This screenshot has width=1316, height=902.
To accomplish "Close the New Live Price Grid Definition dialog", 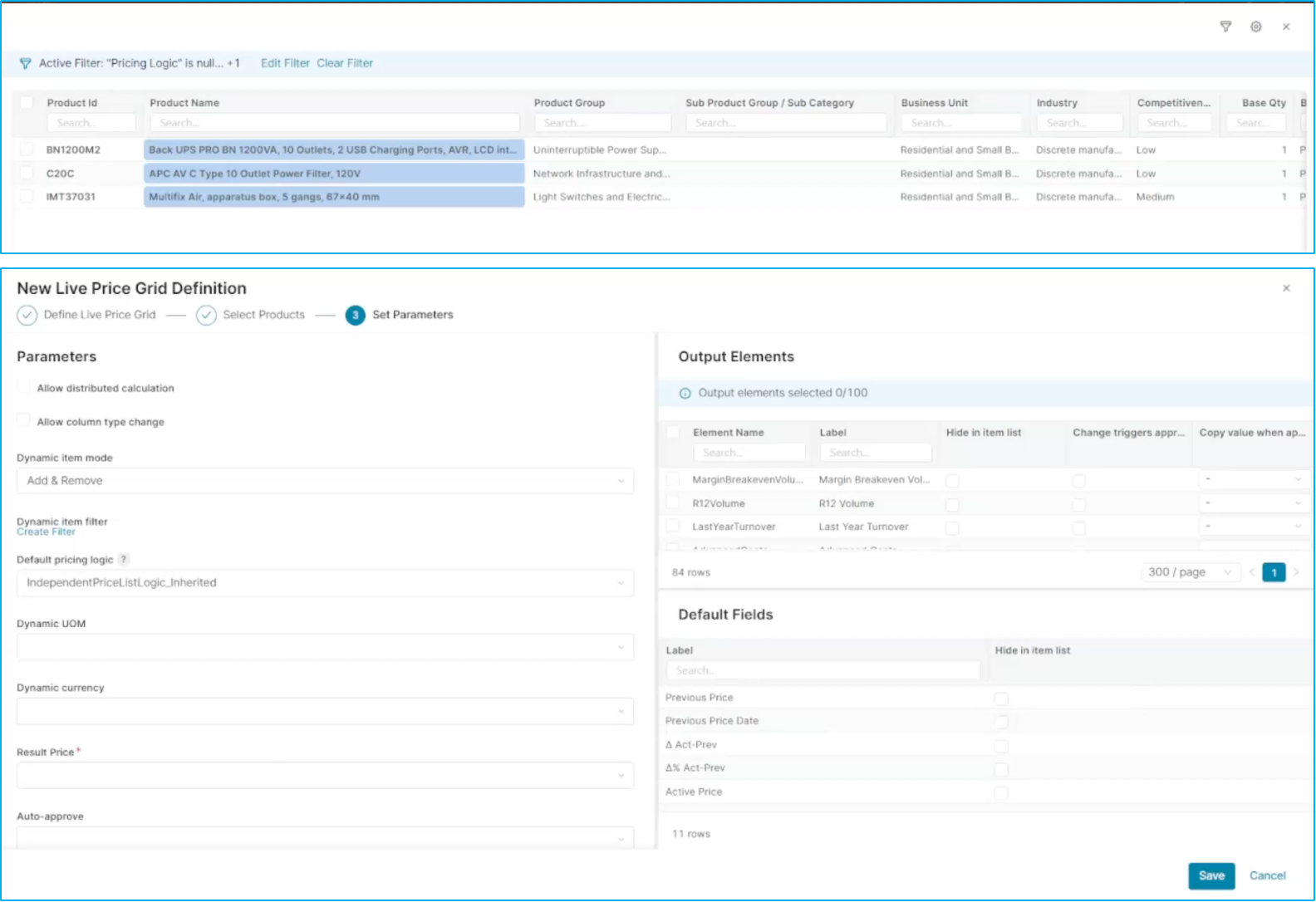I will pos(1286,288).
